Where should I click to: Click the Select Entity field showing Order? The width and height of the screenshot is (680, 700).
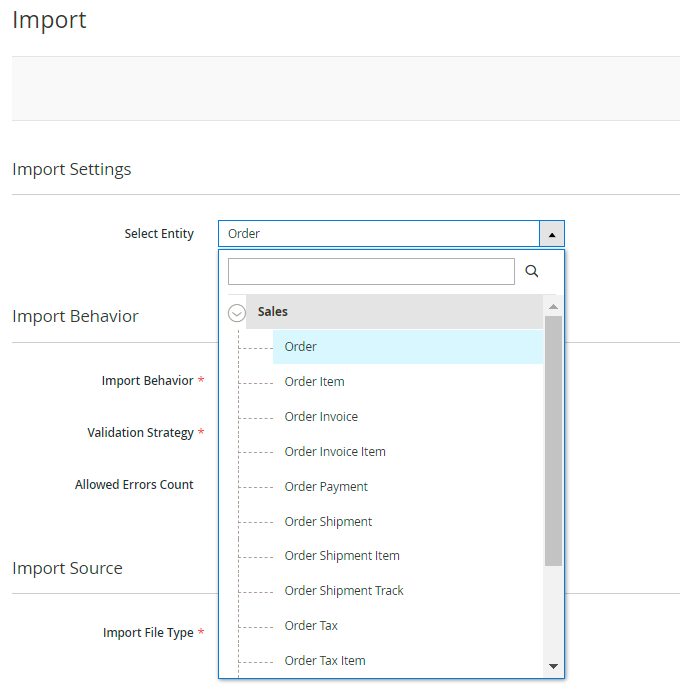click(378, 234)
